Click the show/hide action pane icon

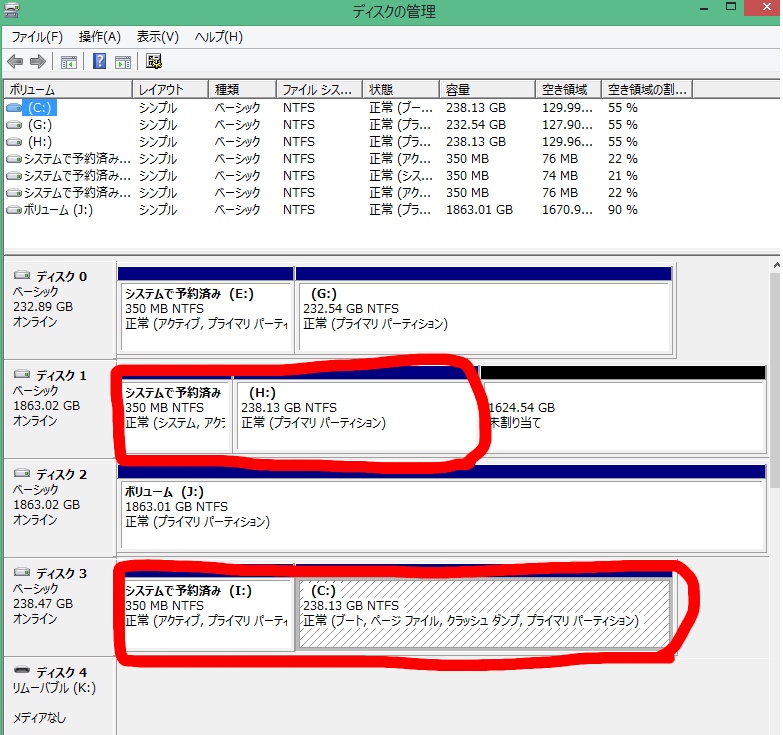[x=122, y=62]
